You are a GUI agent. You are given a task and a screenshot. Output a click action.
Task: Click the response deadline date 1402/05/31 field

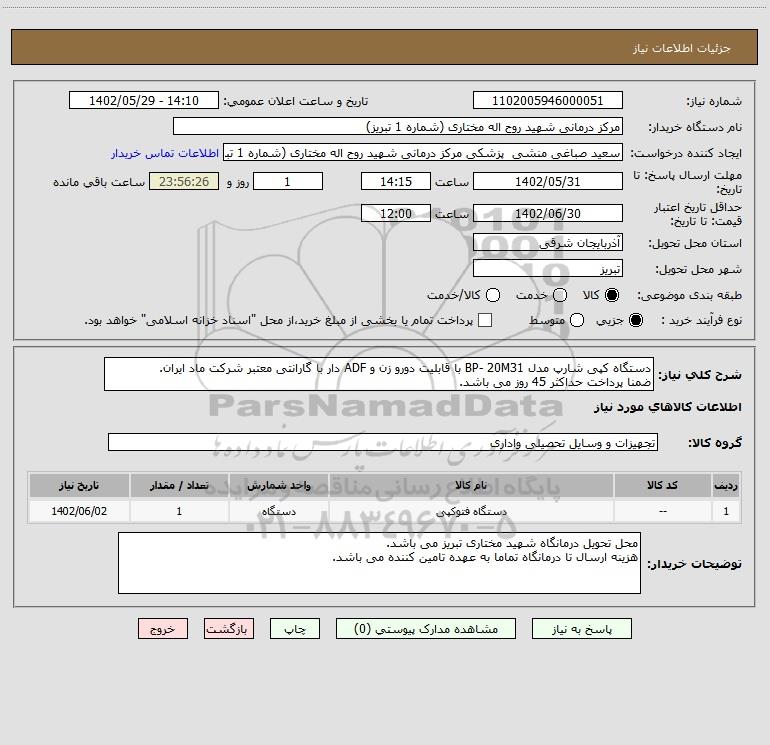coord(548,181)
